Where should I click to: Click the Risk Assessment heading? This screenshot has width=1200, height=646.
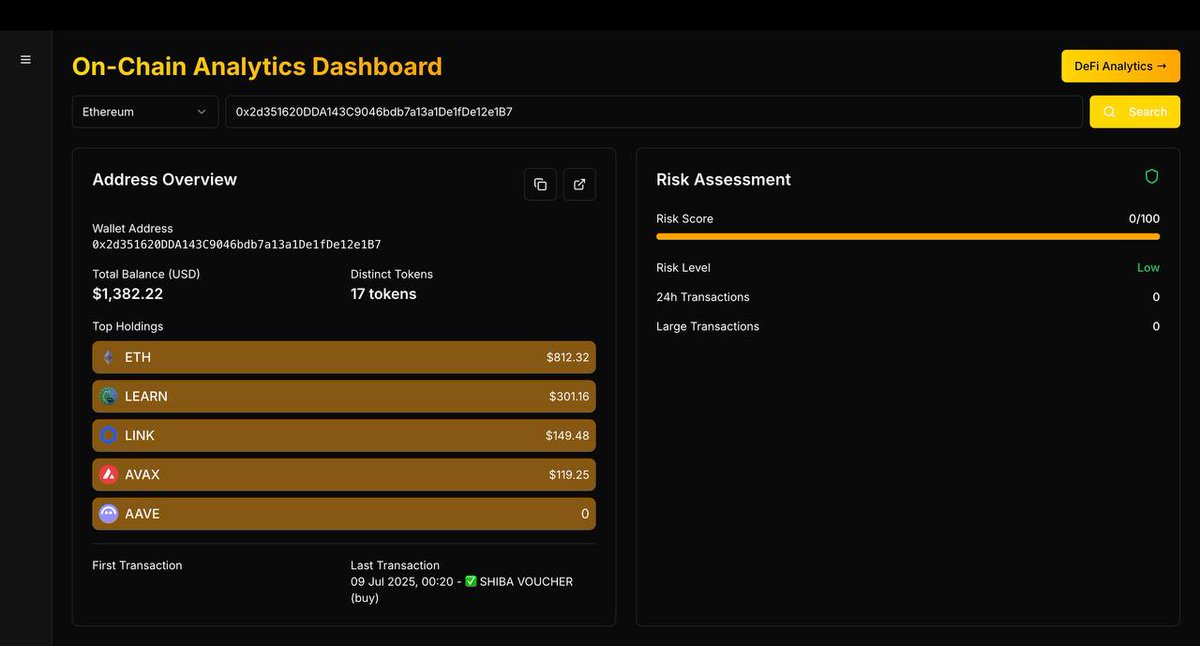point(723,179)
